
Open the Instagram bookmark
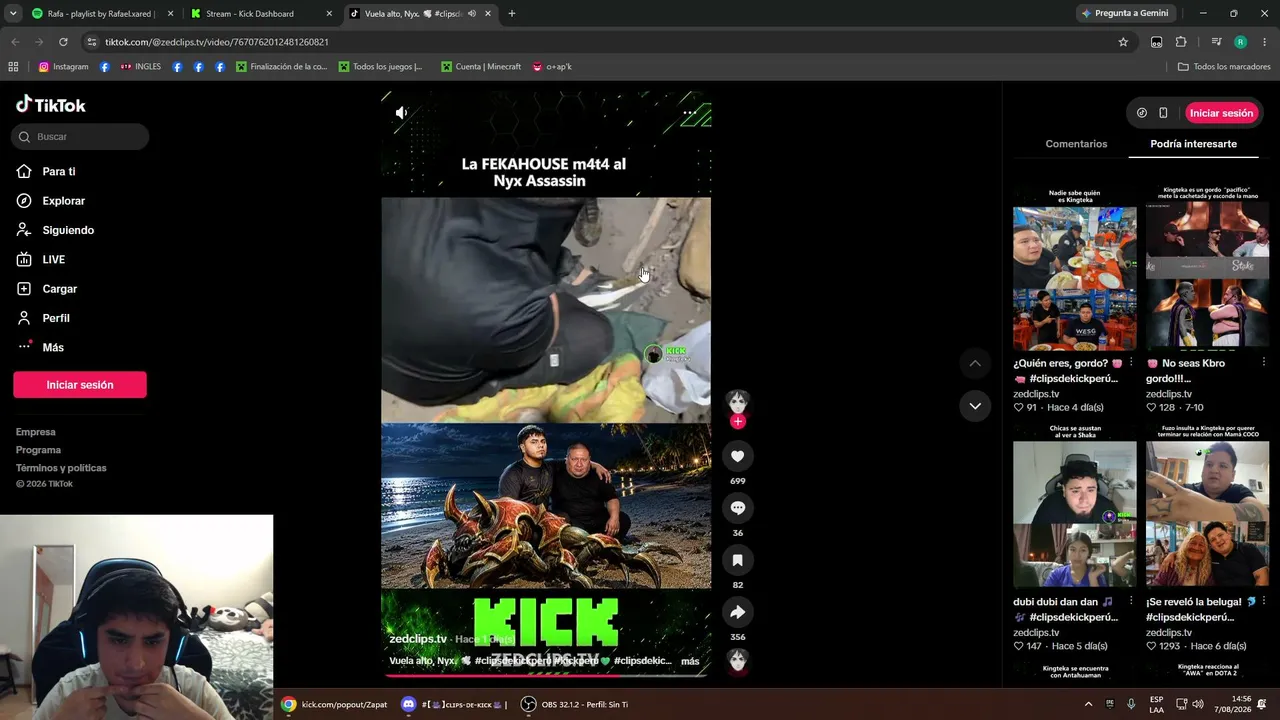(x=63, y=67)
